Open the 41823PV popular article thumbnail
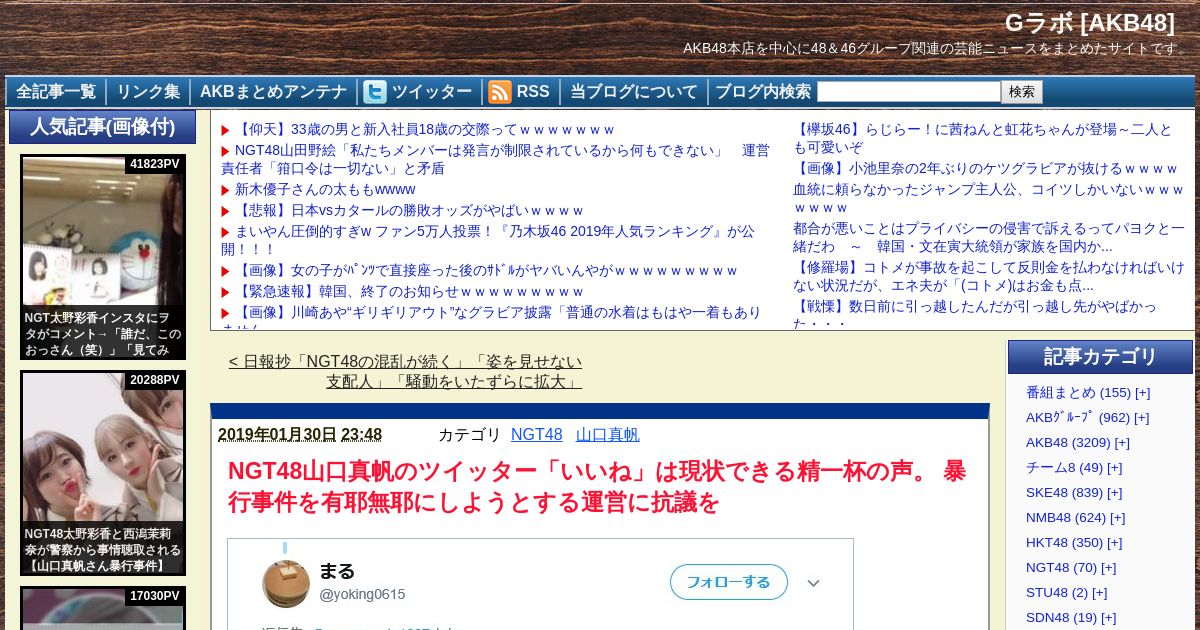Image resolution: width=1200 pixels, height=630 pixels. (103, 257)
